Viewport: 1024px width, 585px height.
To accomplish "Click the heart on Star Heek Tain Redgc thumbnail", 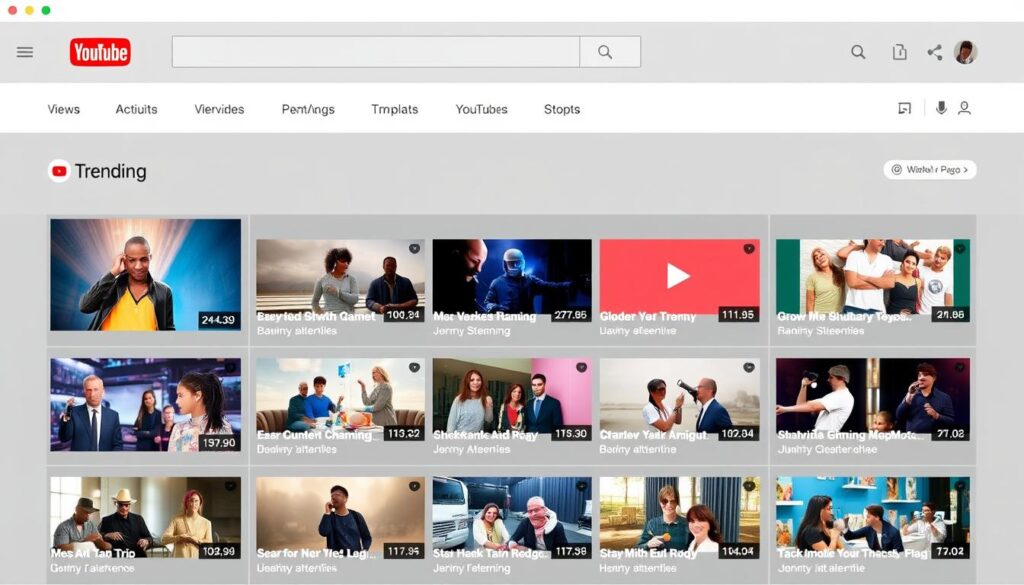I will click(581, 486).
